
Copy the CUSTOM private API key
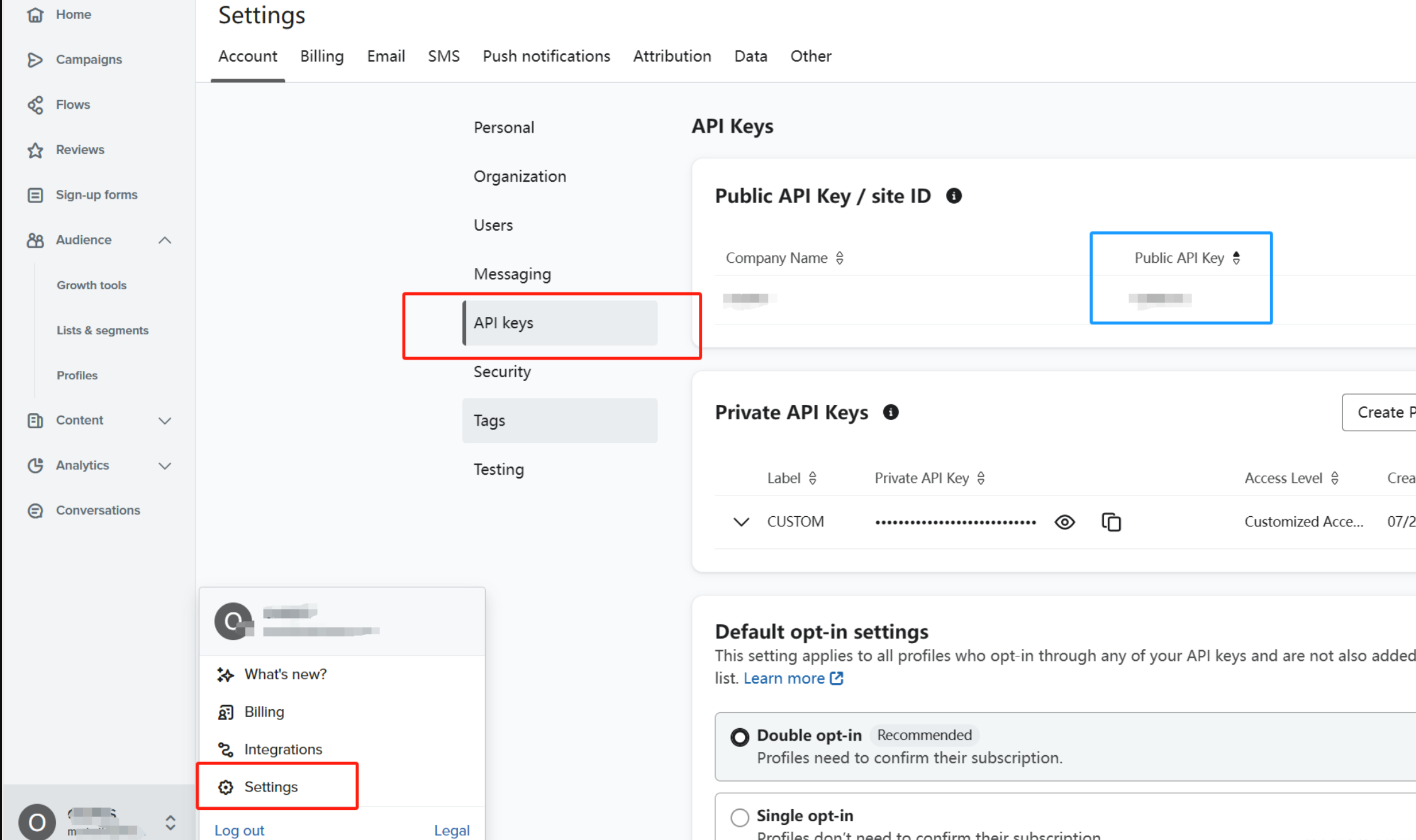pos(1111,522)
